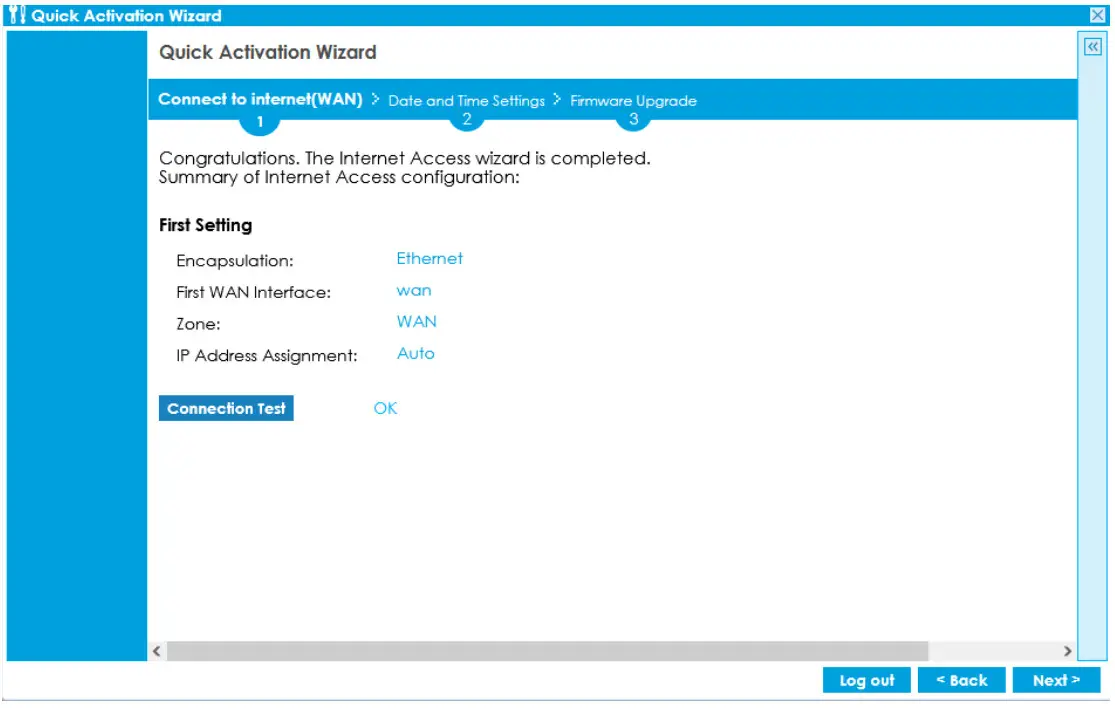Proceed with the Next button
1115x708 pixels.
pyautogui.click(x=1056, y=680)
